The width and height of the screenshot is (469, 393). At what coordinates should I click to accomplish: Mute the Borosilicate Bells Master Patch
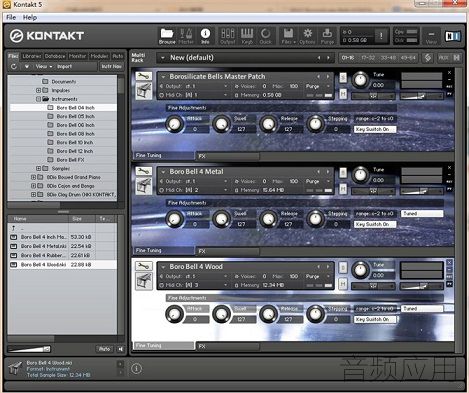(343, 94)
